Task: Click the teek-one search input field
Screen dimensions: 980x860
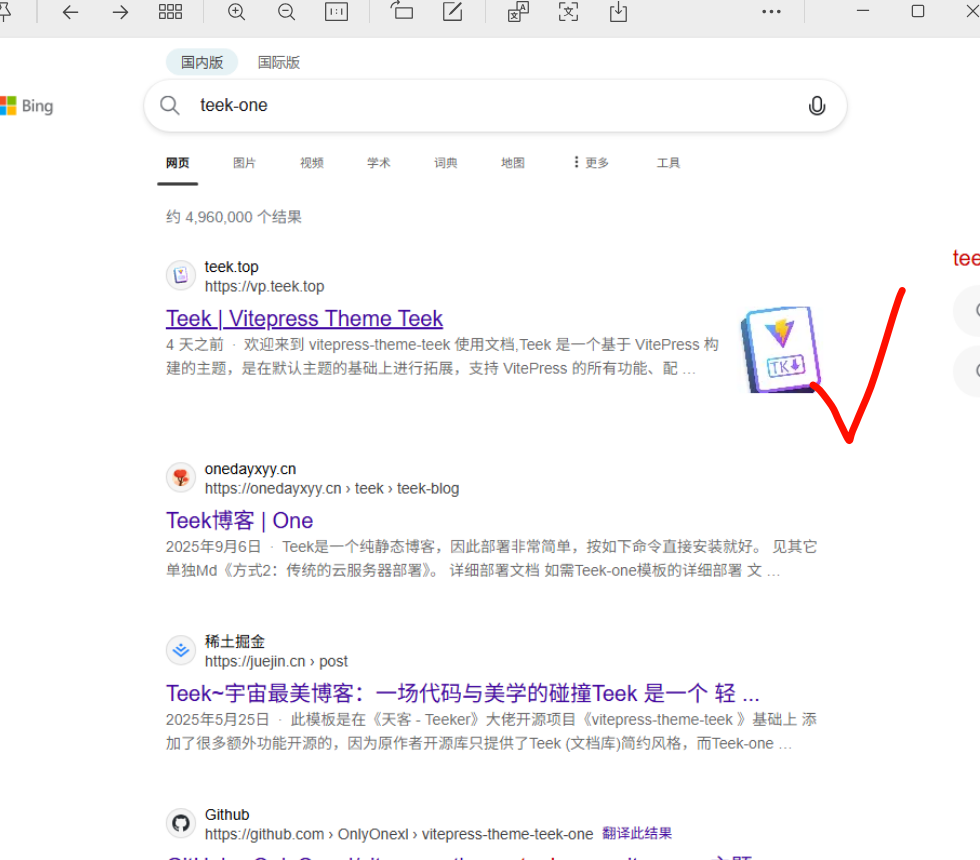Action: pyautogui.click(x=480, y=106)
